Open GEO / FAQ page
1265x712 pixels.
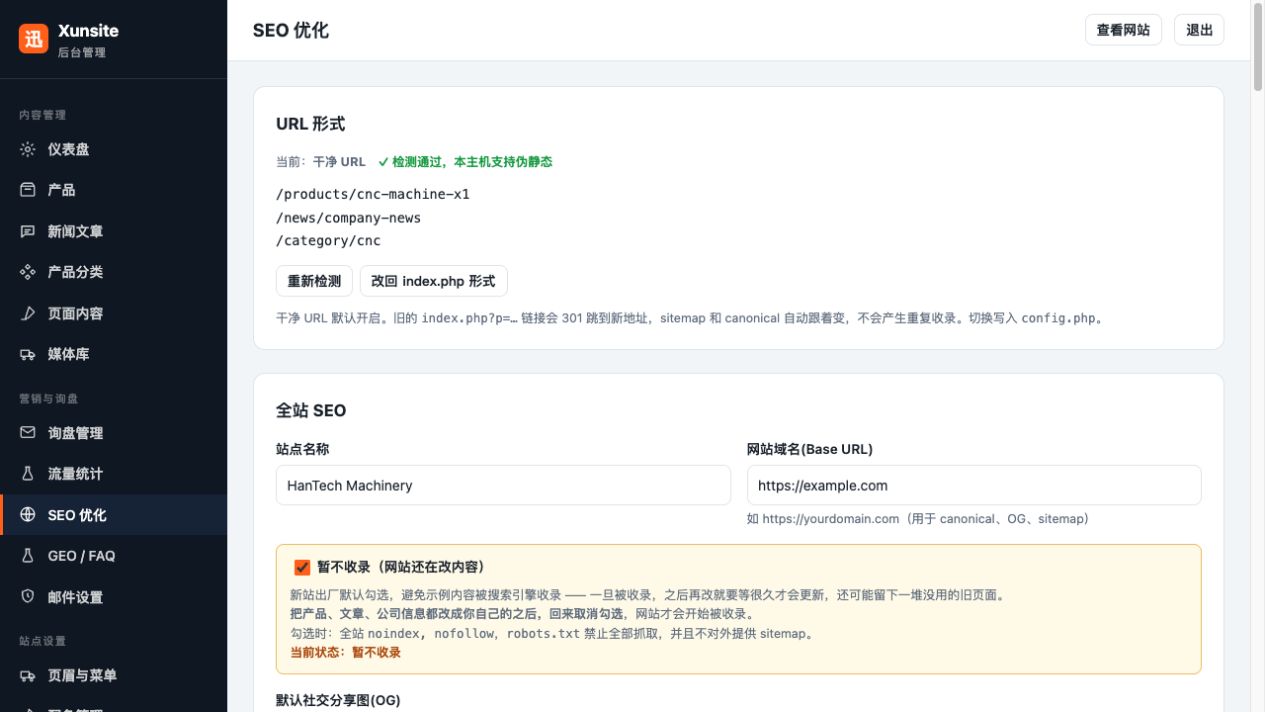click(113, 556)
